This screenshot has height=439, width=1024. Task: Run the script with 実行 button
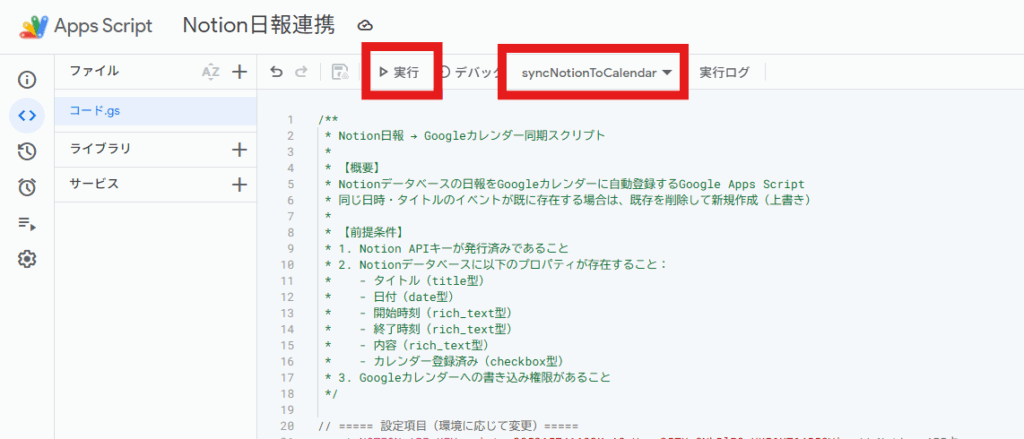pos(400,73)
